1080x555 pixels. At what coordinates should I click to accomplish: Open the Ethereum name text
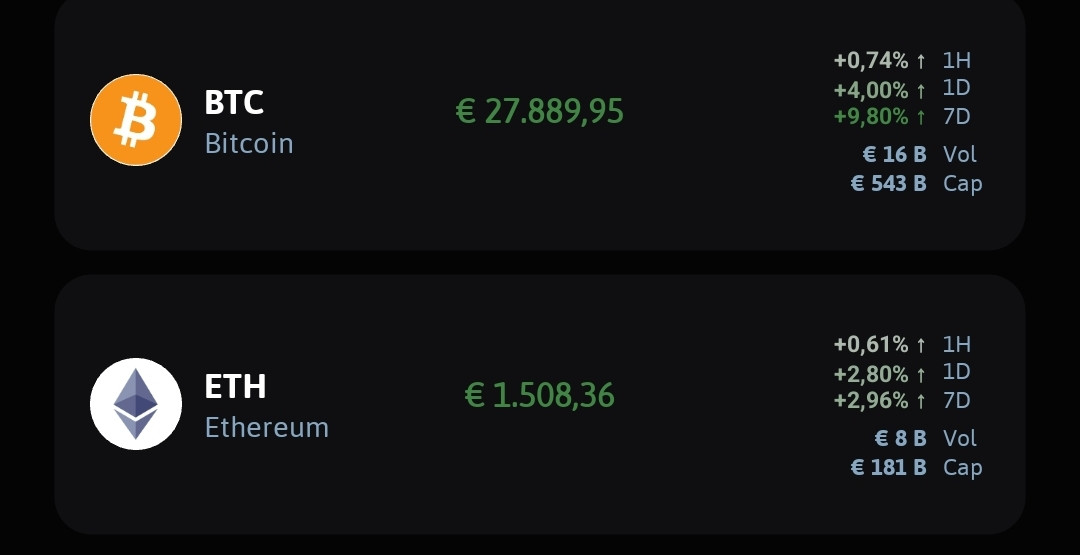tap(267, 427)
